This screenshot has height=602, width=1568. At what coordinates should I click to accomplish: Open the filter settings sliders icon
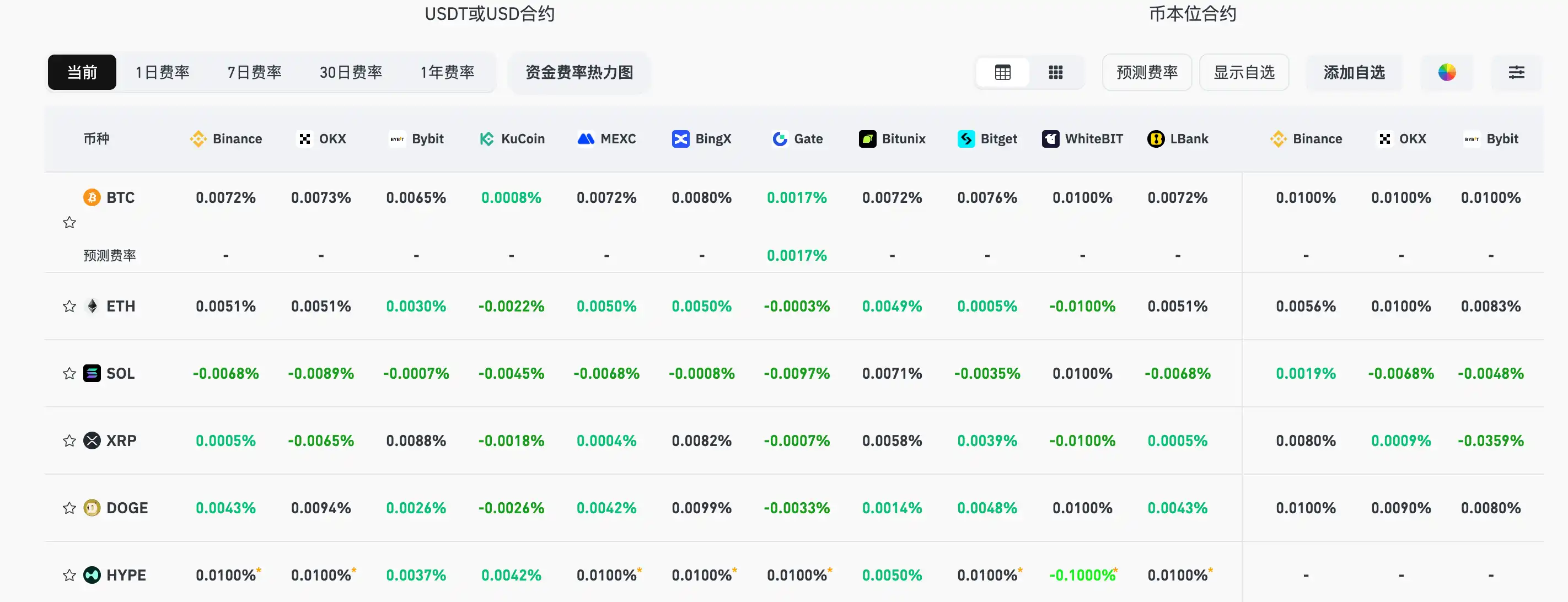pos(1516,72)
